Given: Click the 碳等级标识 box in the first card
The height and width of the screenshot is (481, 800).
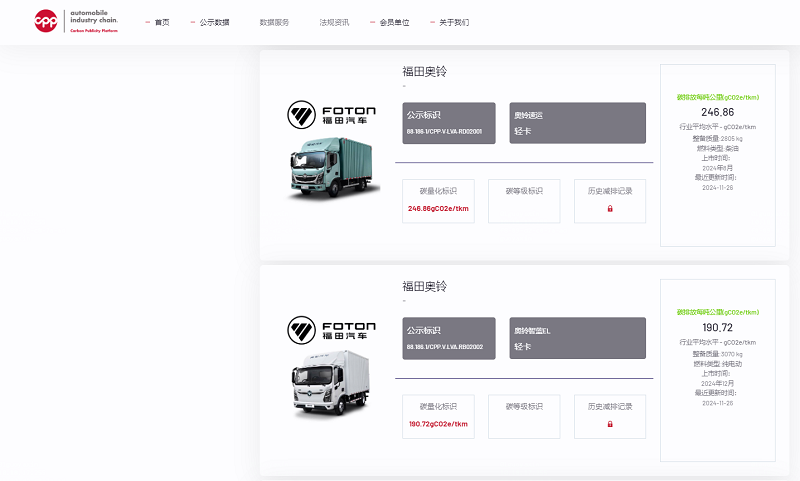Looking at the screenshot, I should [x=524, y=201].
